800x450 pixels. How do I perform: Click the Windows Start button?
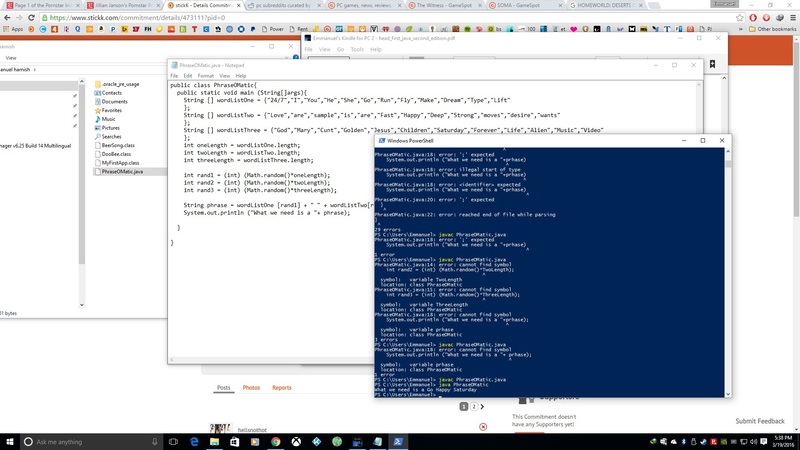(x=11, y=441)
